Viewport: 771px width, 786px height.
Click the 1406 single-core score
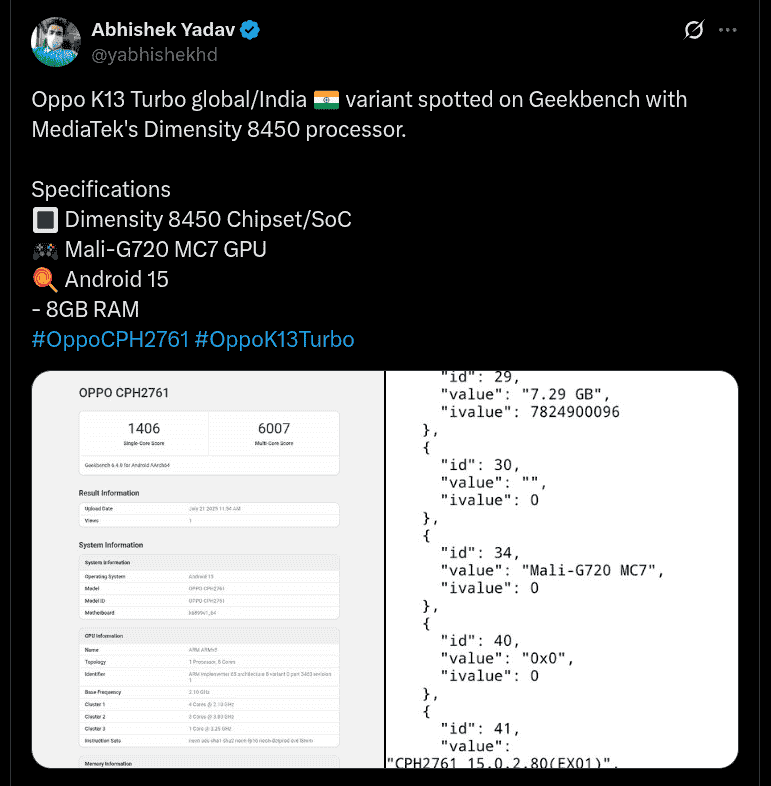click(143, 428)
